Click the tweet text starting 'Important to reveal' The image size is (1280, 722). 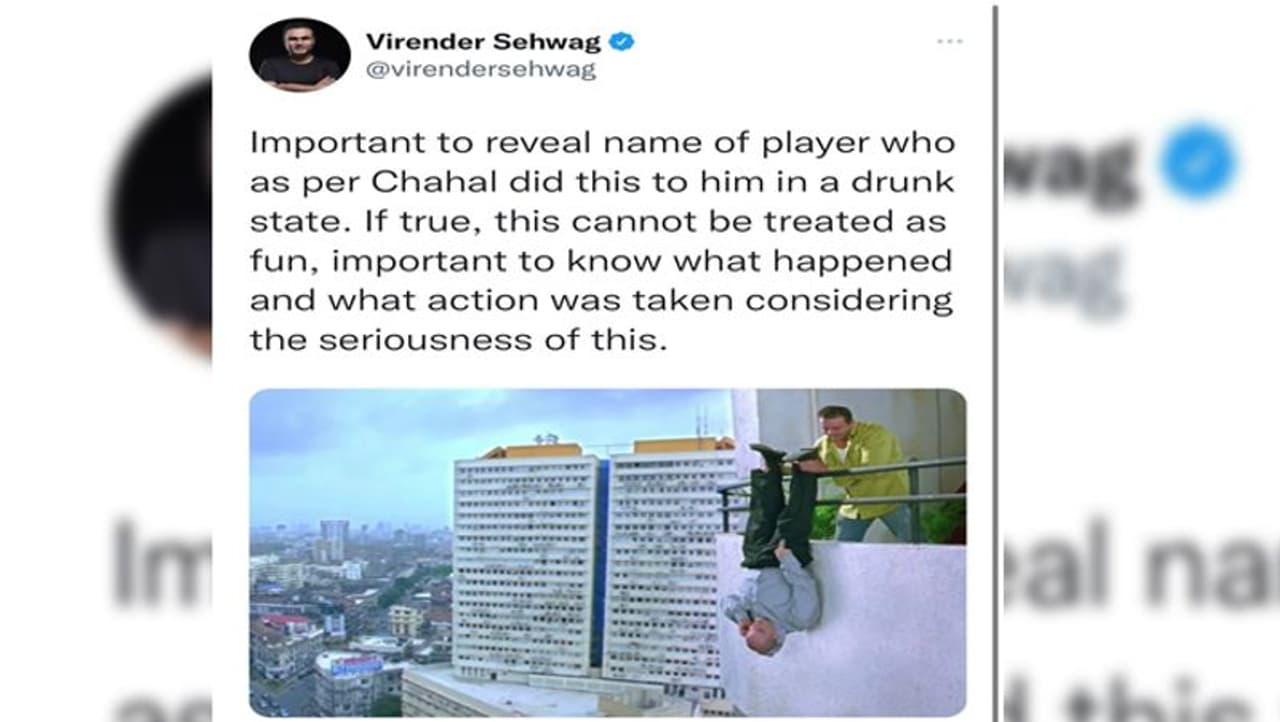pyautogui.click(x=602, y=241)
